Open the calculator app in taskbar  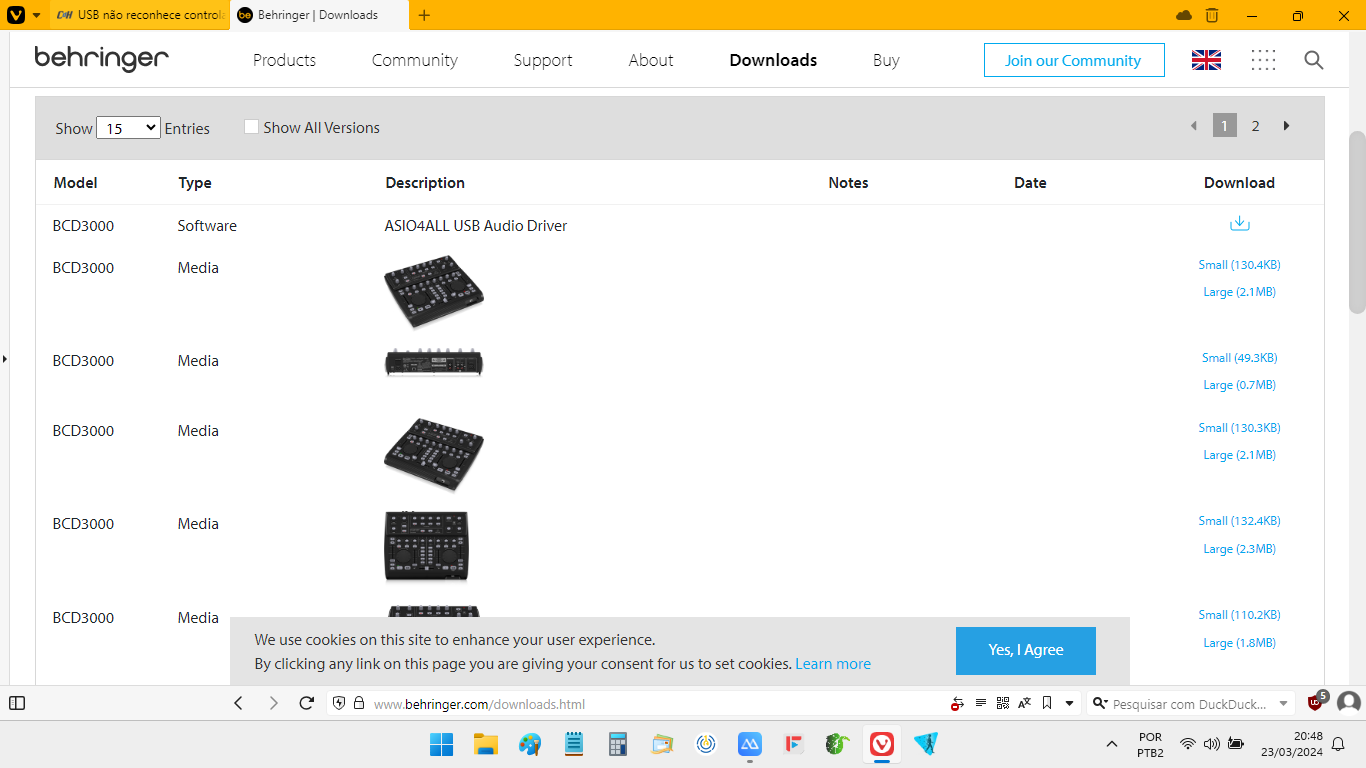[618, 744]
